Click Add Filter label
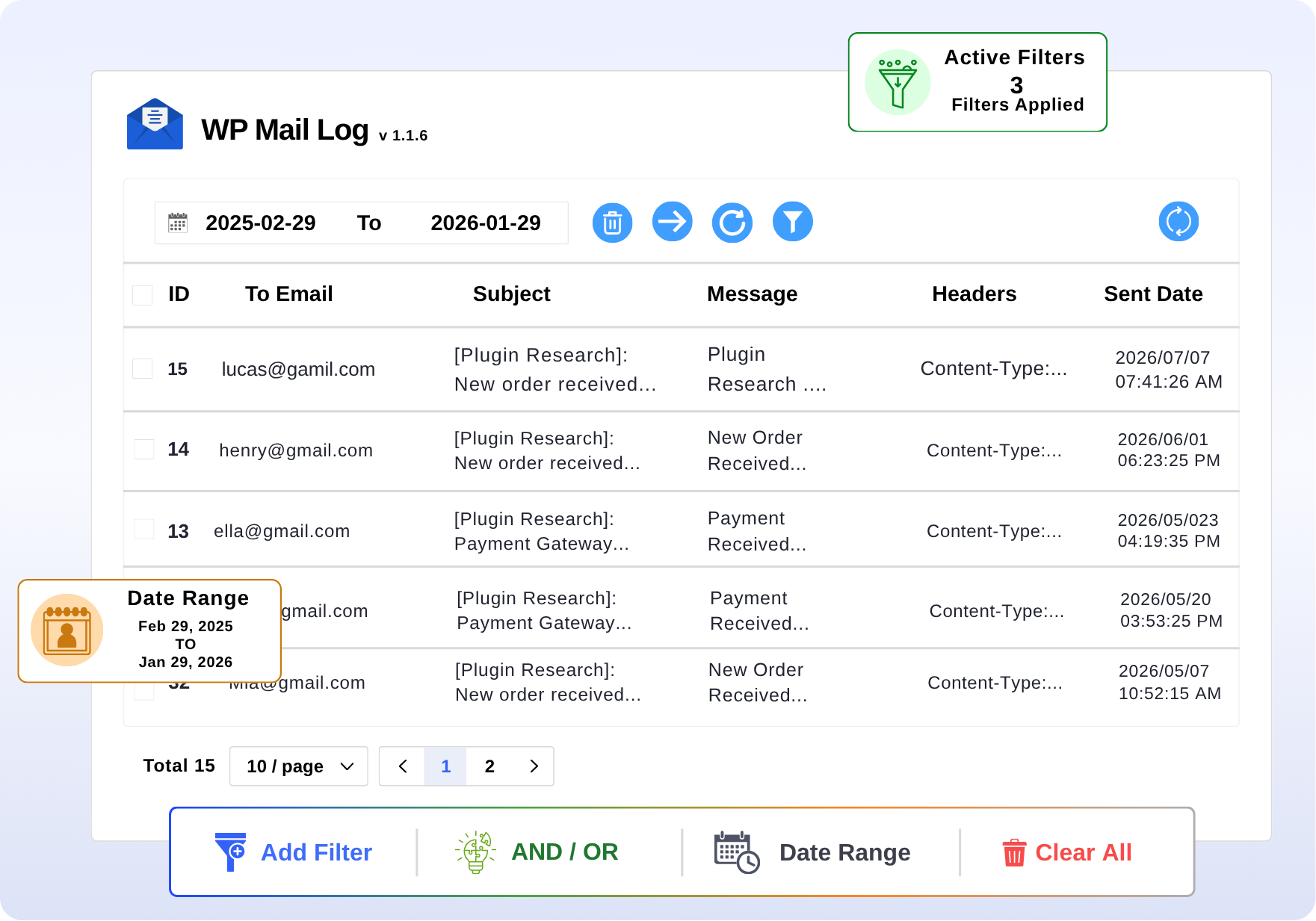 coord(316,852)
